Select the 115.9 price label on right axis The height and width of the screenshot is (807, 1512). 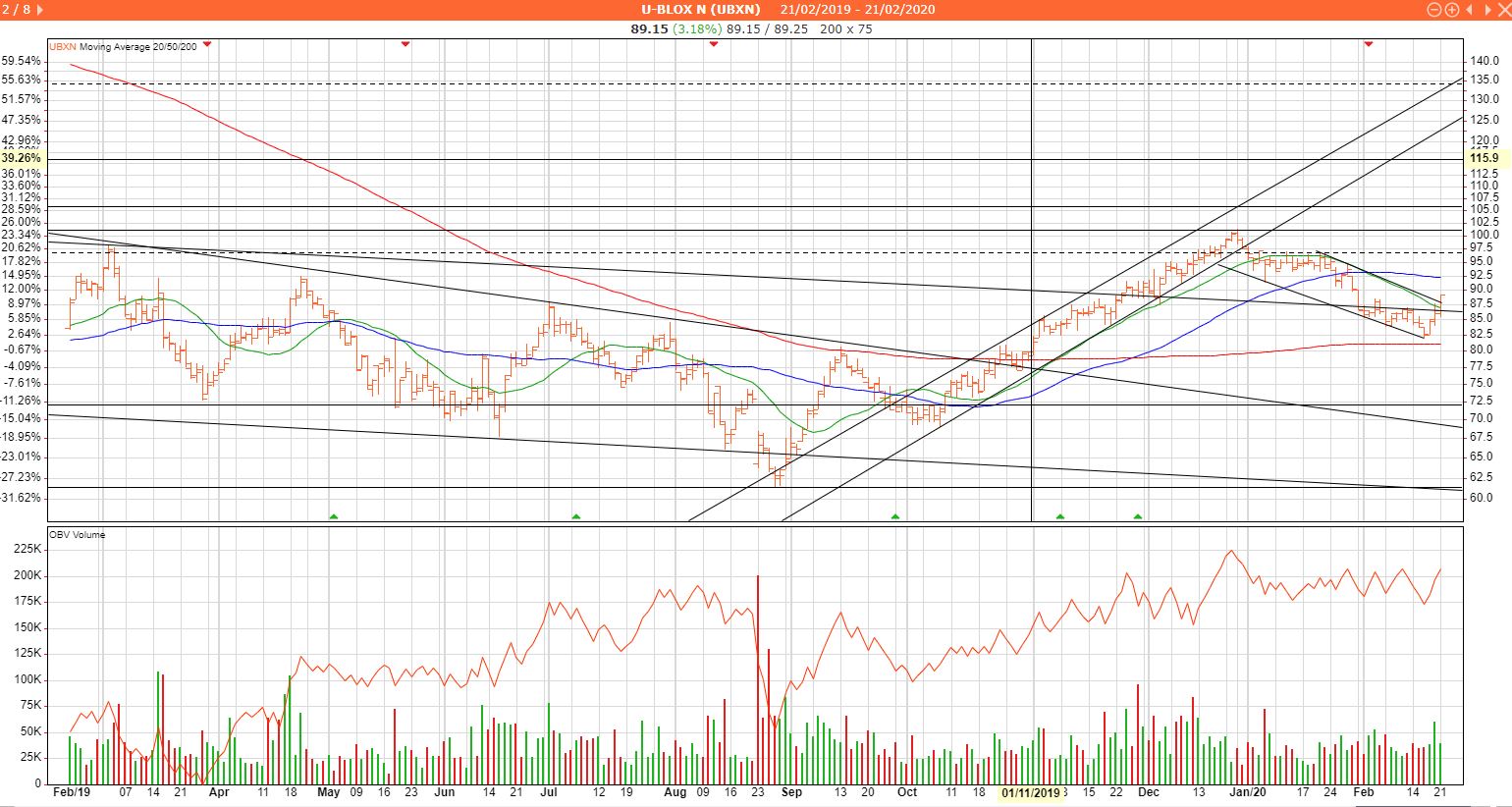1485,158
